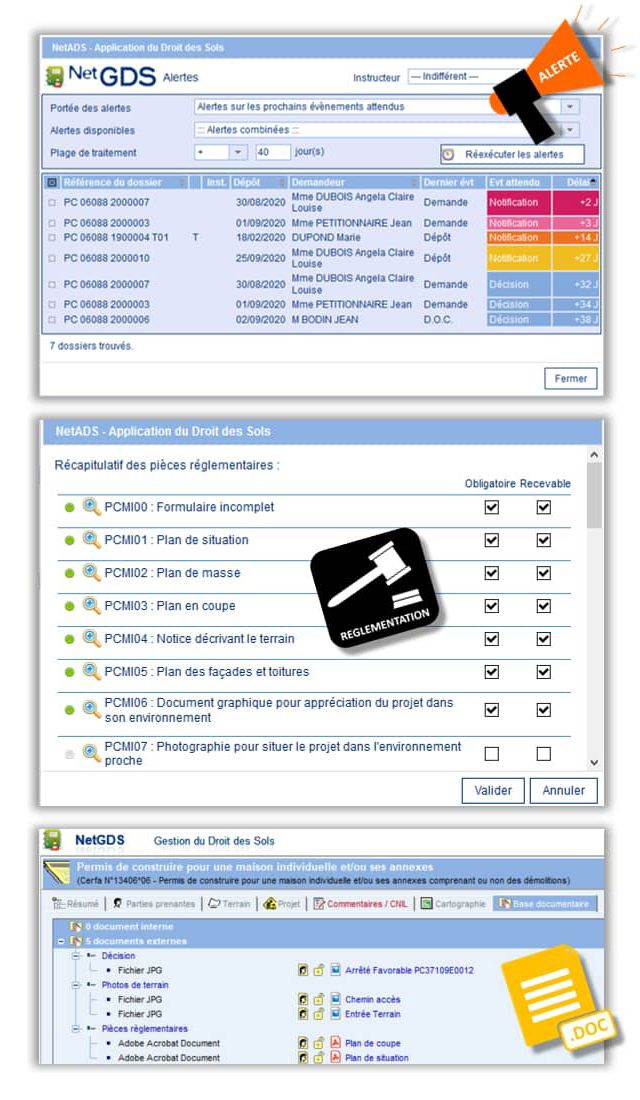Click the Délai column sort arrow
Screen dimensions: 640x1100
pyautogui.click(x=593, y=182)
